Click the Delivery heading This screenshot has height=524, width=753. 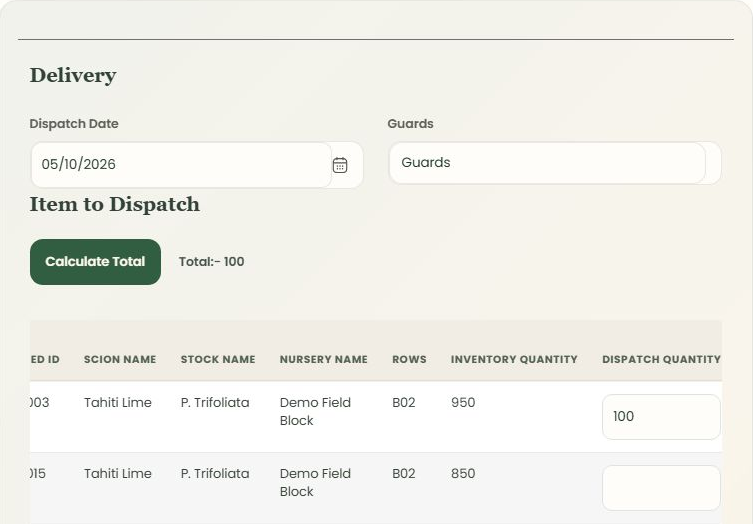point(73,75)
